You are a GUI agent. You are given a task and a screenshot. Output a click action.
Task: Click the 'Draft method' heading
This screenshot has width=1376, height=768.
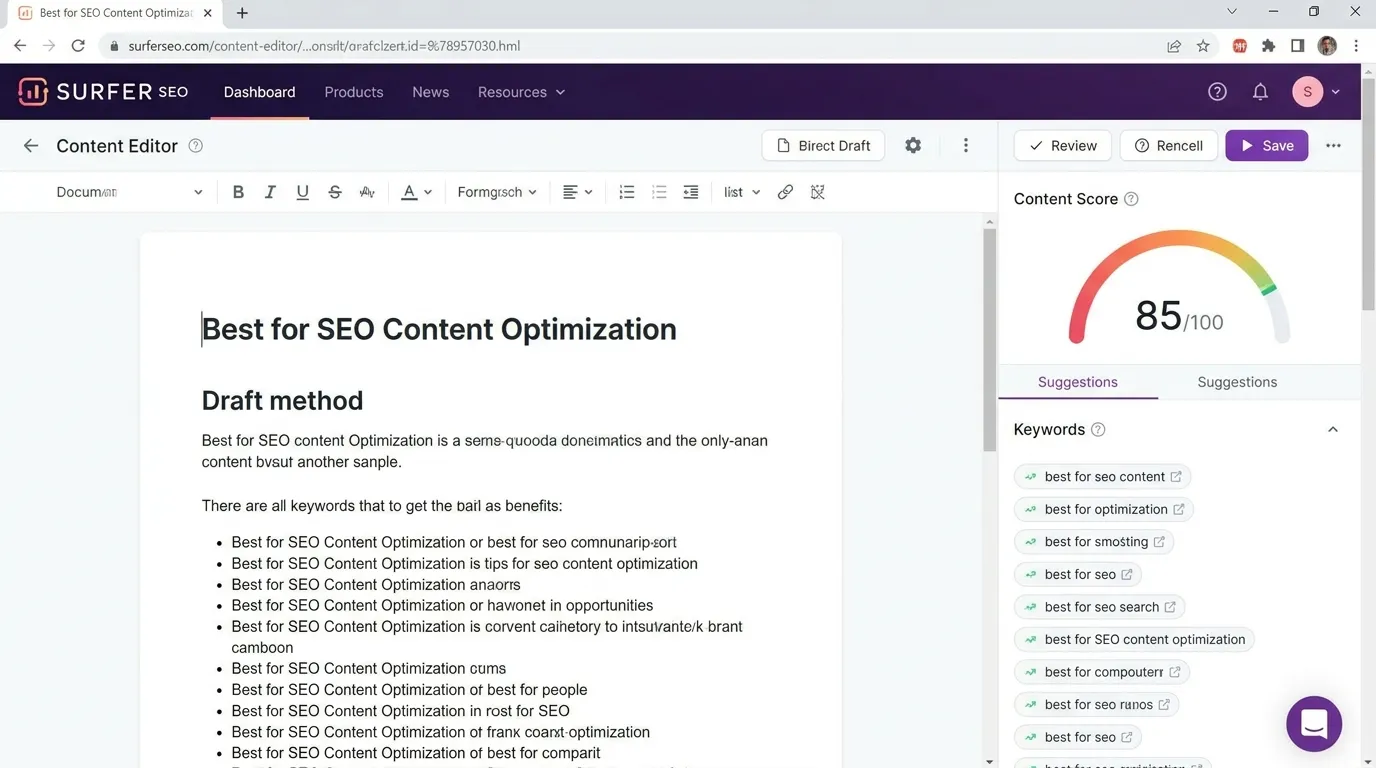pos(282,401)
